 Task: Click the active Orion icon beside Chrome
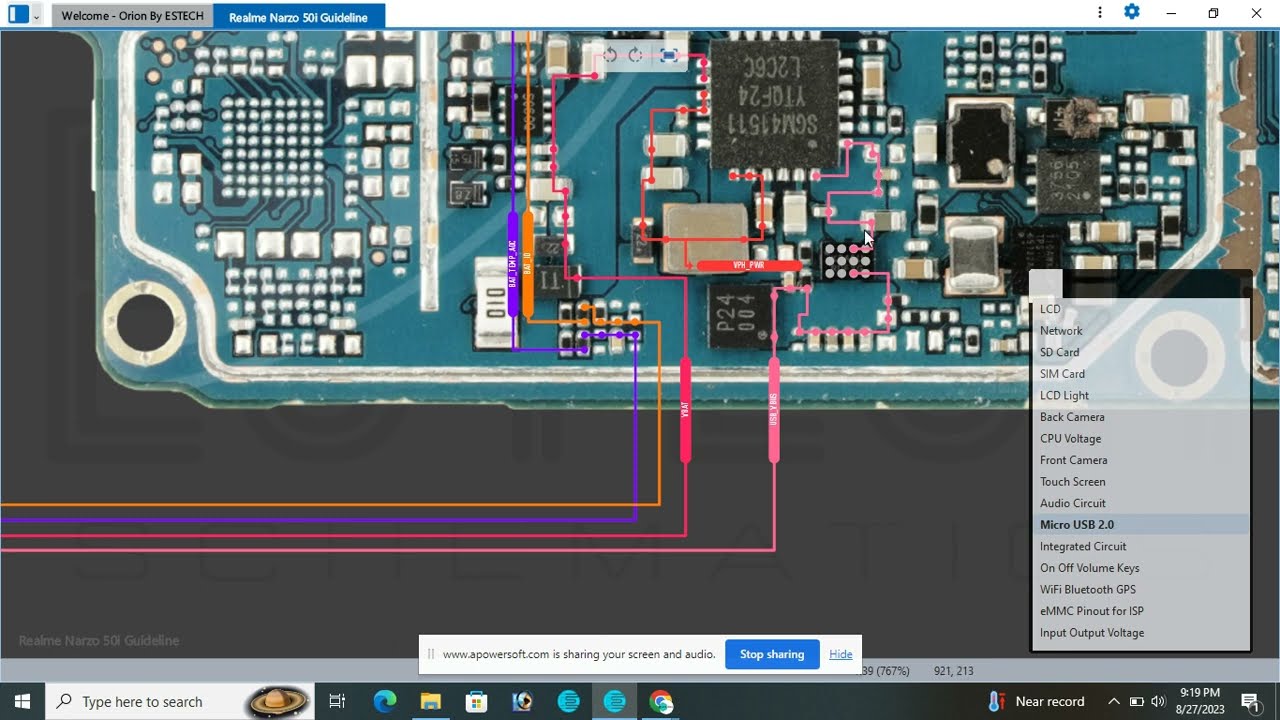point(615,701)
